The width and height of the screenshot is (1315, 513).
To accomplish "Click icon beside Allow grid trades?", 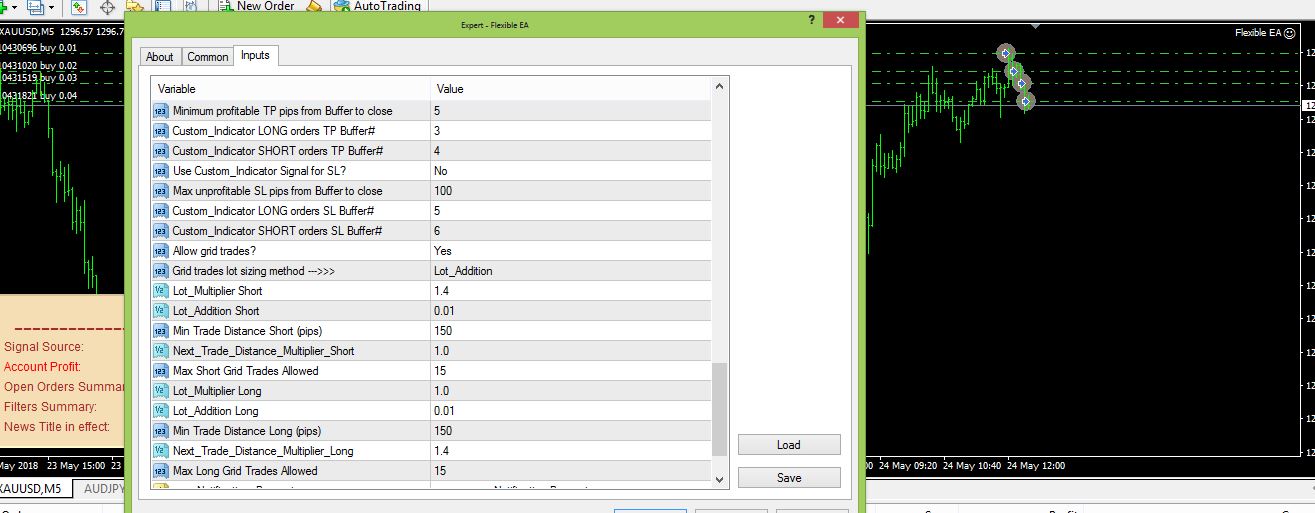I will pos(161,251).
